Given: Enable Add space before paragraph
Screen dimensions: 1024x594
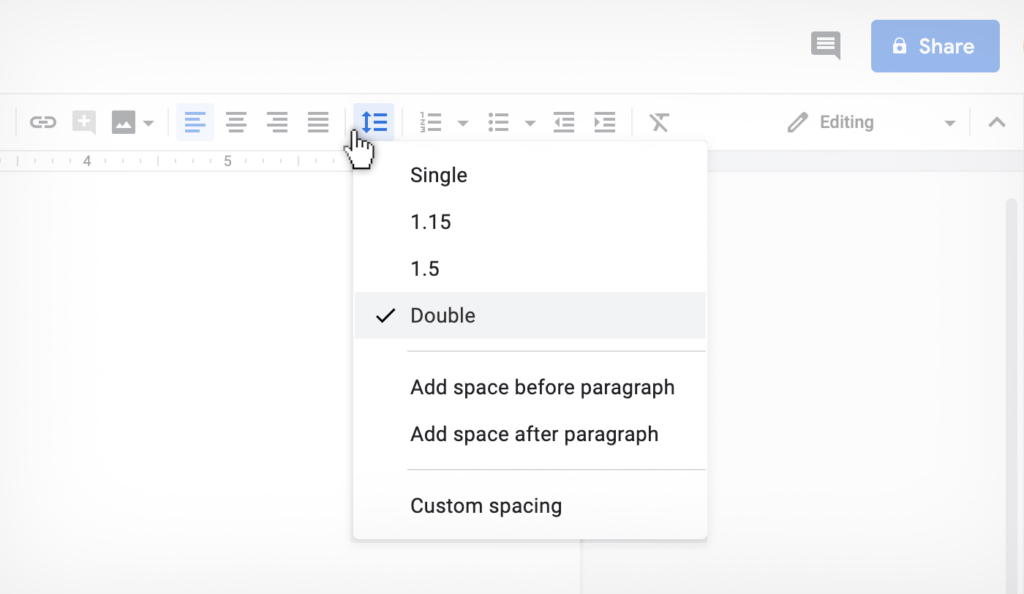Looking at the screenshot, I should 543,387.
